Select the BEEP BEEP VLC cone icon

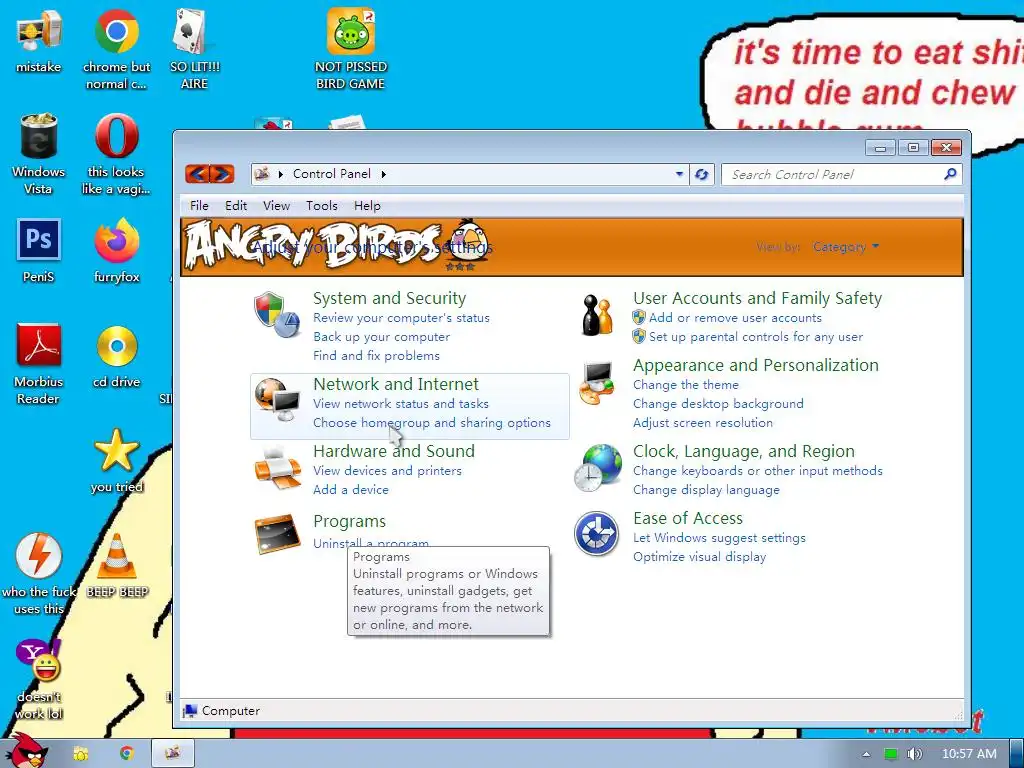116,566
